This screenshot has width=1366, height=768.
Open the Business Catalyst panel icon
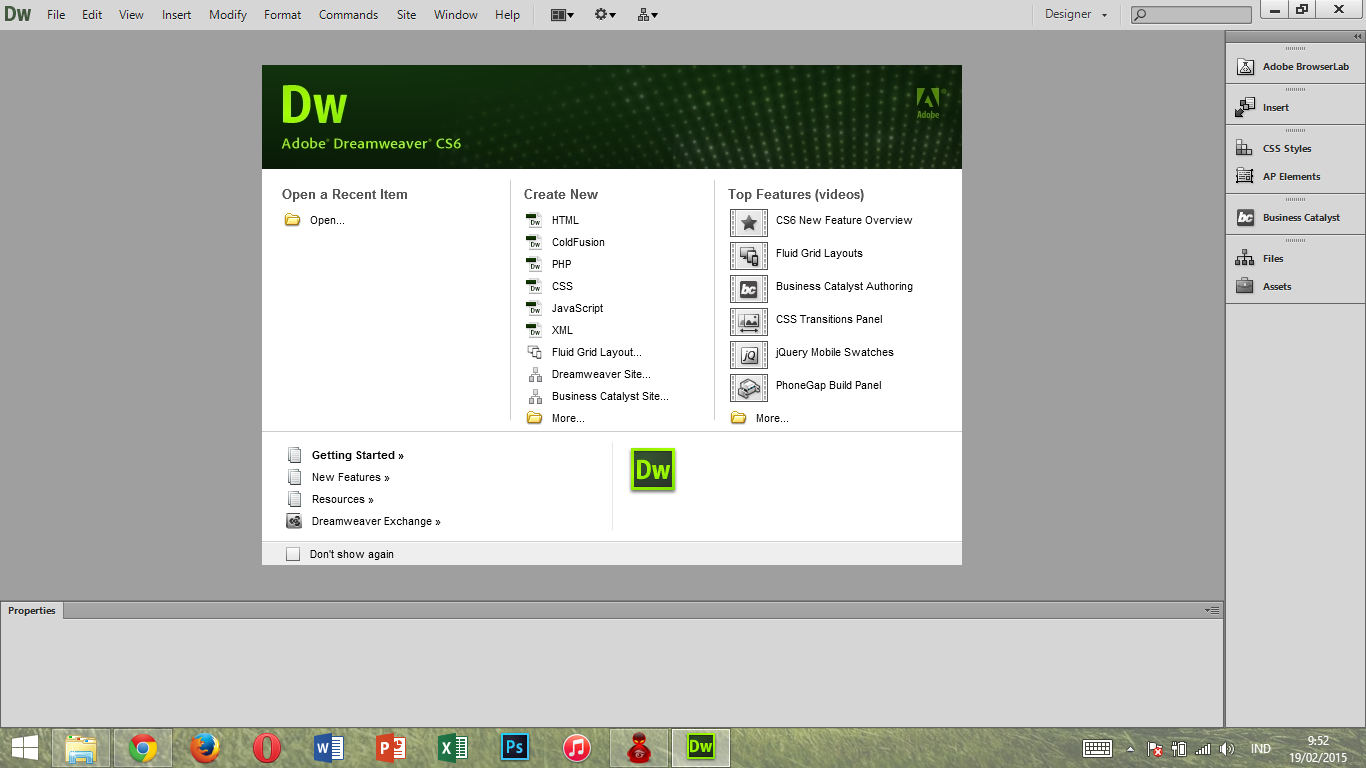click(1245, 217)
